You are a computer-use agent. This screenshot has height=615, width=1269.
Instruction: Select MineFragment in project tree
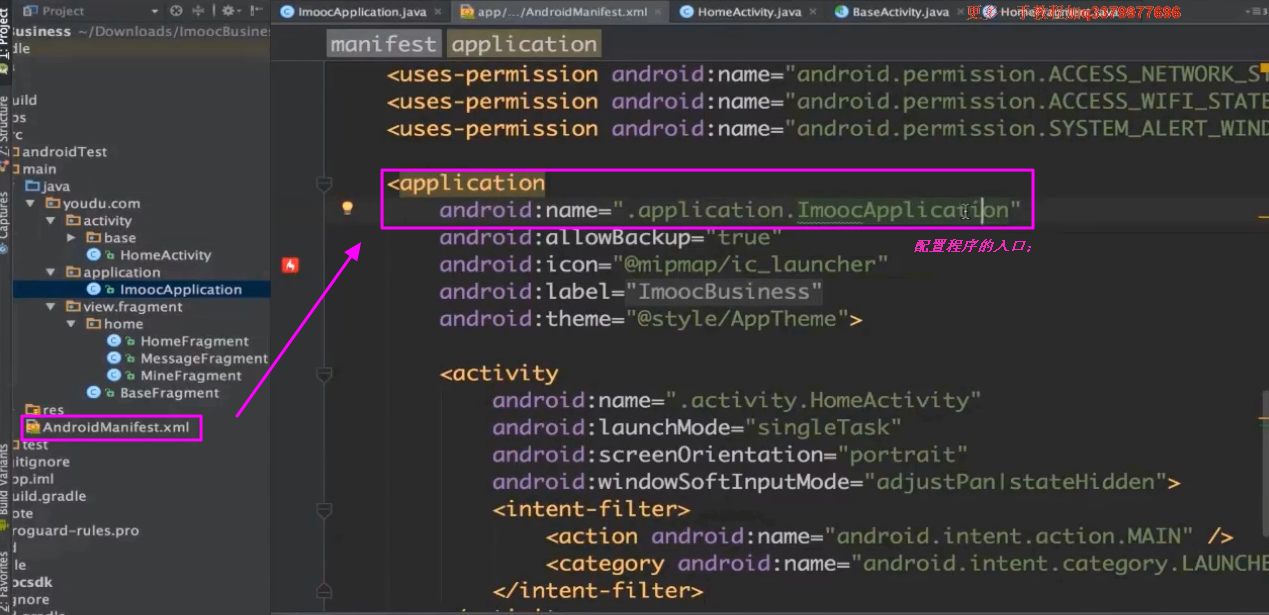(x=191, y=375)
